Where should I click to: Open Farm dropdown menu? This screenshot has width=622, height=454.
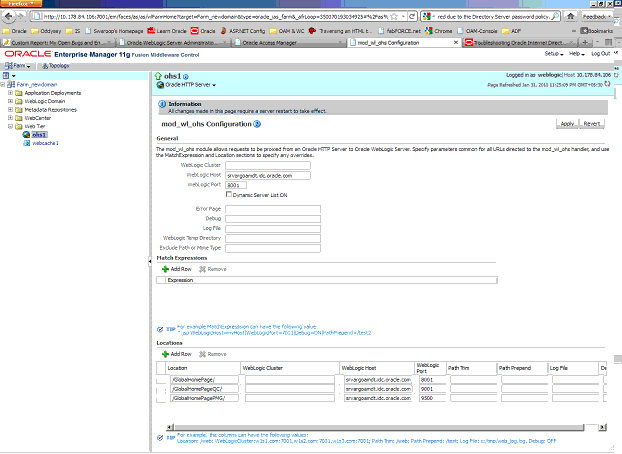[x=18, y=66]
